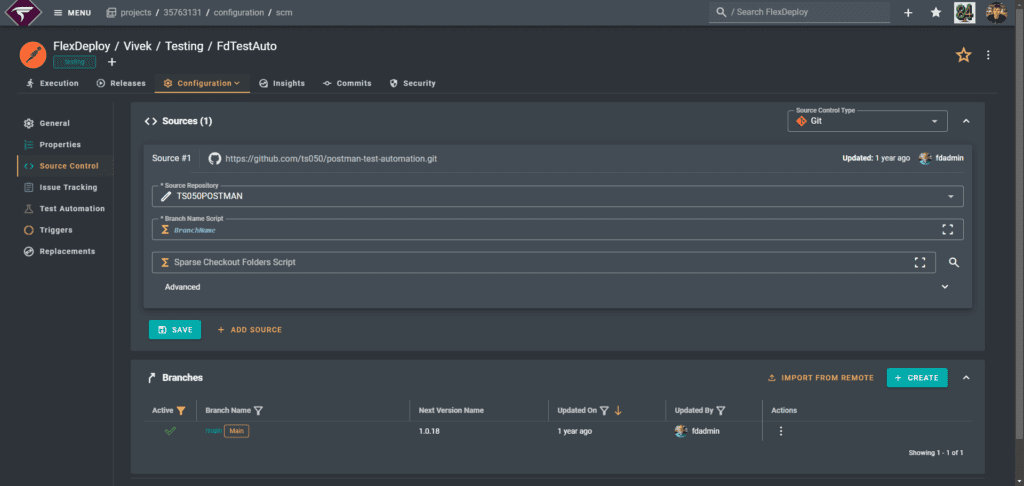This screenshot has height=486, width=1024.
Task: Open main branch row actions menu
Action: click(x=780, y=431)
